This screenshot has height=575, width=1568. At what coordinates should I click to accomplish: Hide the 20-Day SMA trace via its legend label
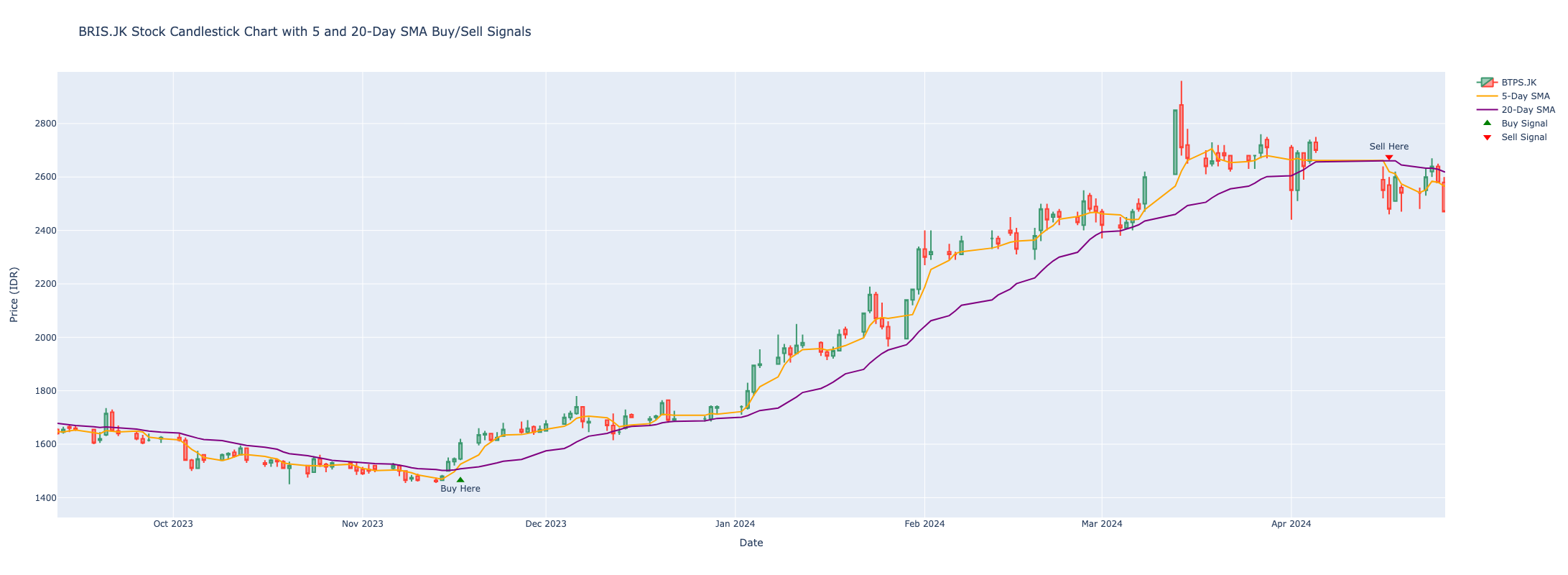coord(1528,110)
